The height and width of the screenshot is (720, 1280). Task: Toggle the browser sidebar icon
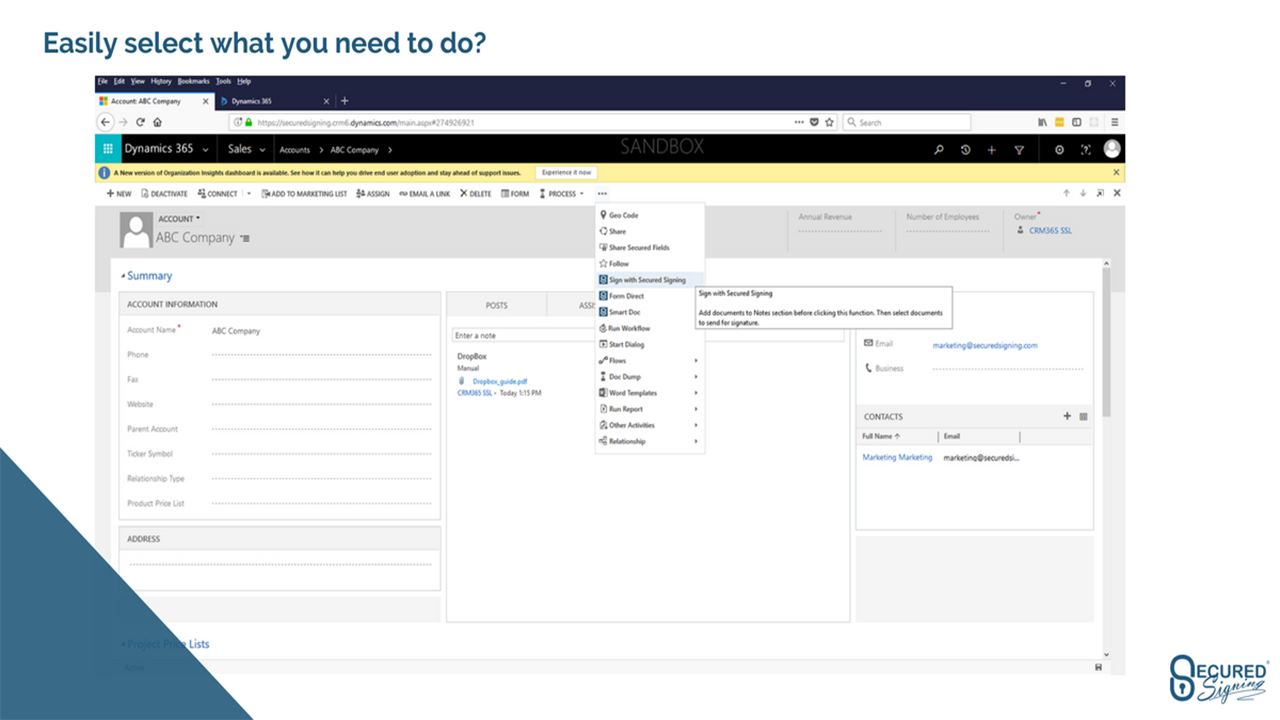click(x=1077, y=122)
